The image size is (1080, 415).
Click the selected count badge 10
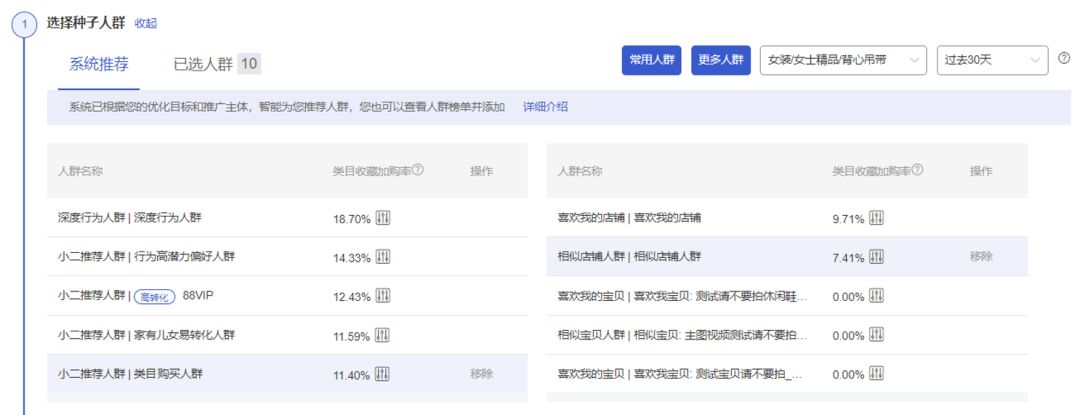[249, 65]
